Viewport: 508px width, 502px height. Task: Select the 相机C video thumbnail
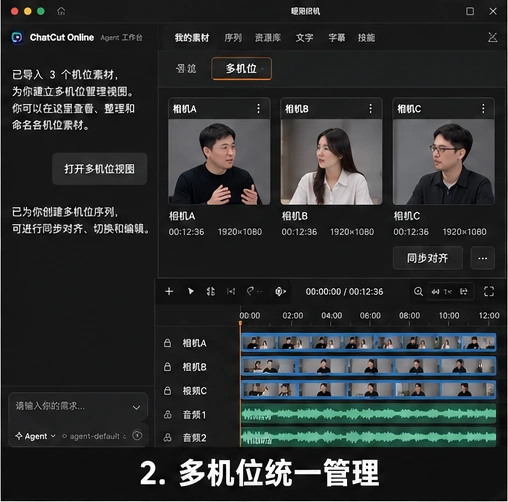(444, 162)
